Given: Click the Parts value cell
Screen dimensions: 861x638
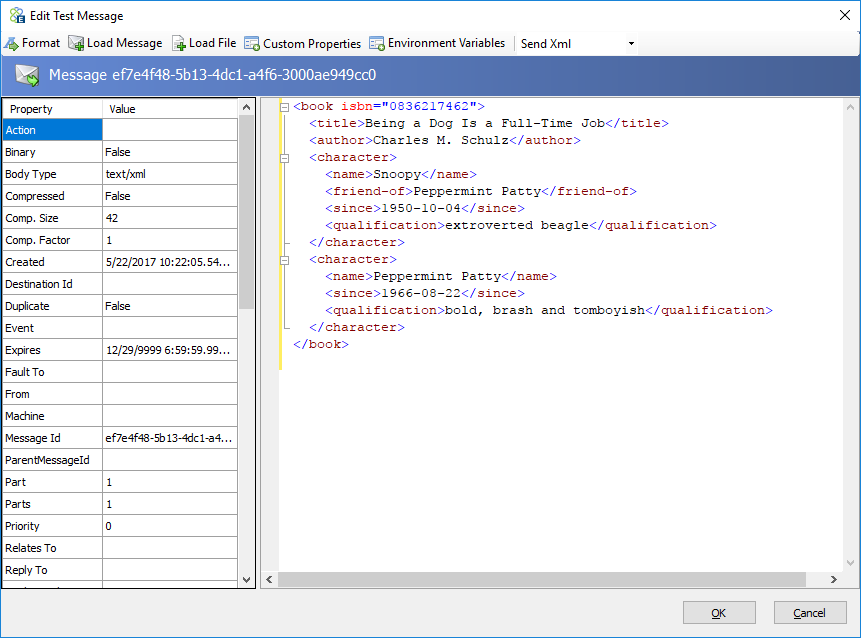Looking at the screenshot, I should coord(170,503).
